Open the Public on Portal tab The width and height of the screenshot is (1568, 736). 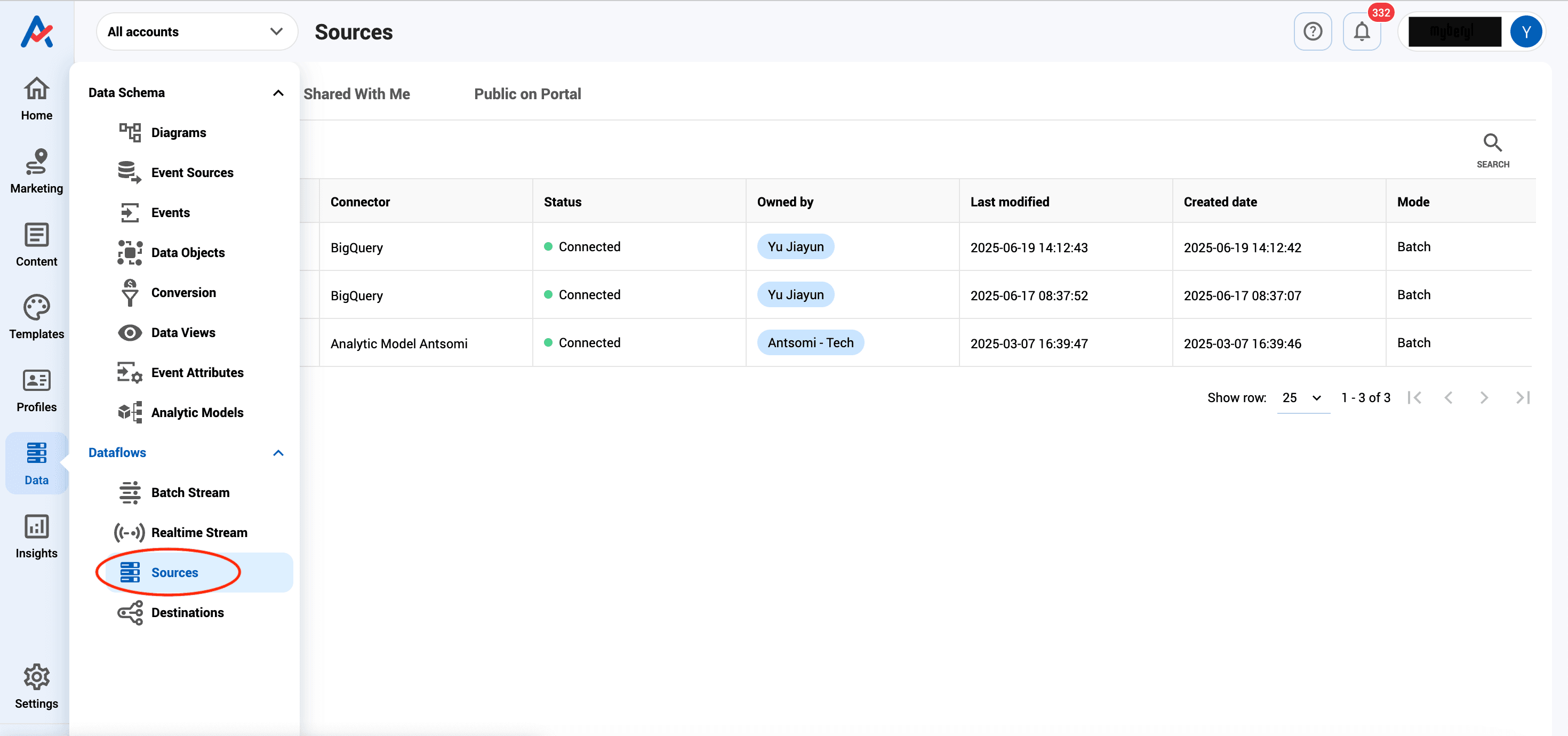coord(527,94)
